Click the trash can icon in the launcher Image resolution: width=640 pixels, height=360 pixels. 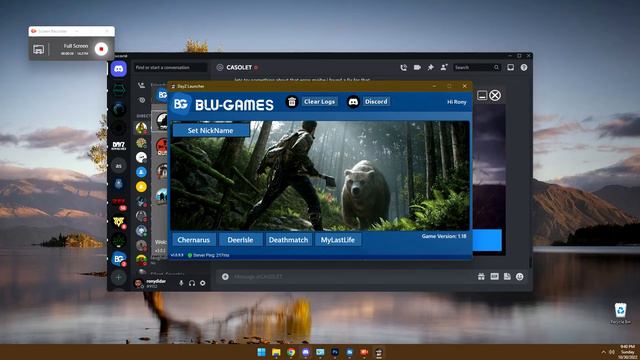[292, 102]
